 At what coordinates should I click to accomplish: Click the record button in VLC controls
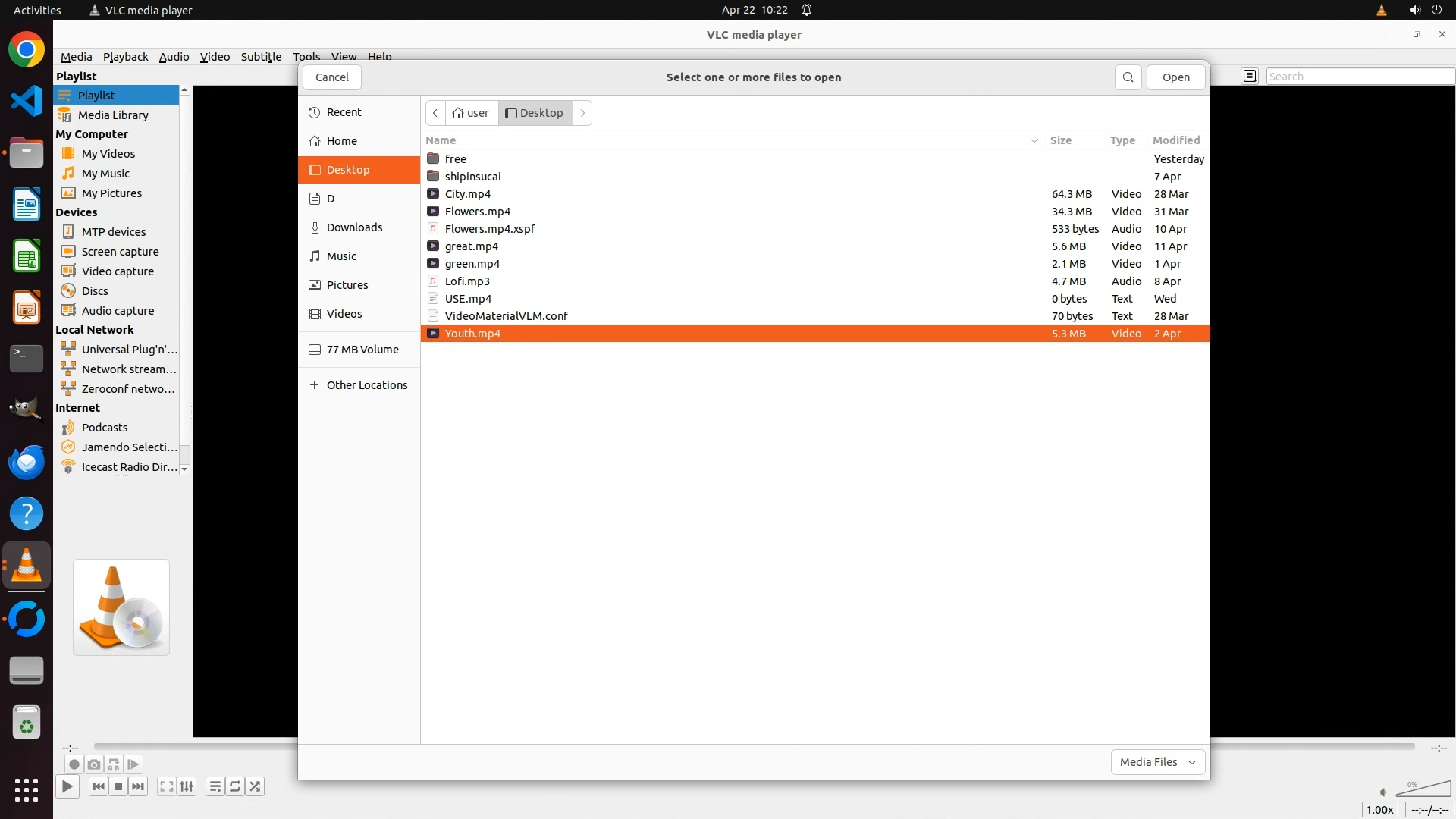pos(74,764)
